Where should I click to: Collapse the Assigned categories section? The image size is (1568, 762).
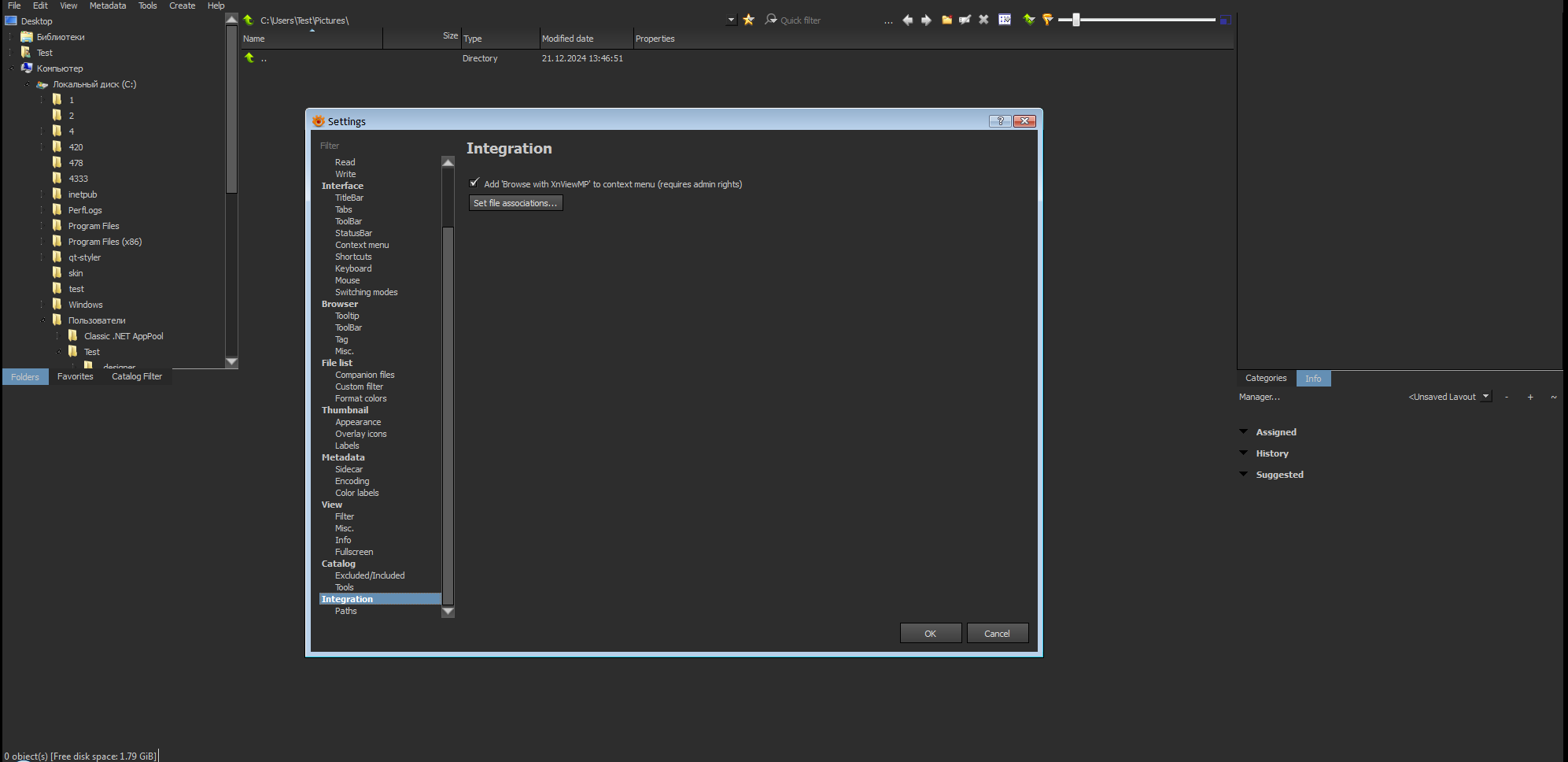click(x=1243, y=431)
